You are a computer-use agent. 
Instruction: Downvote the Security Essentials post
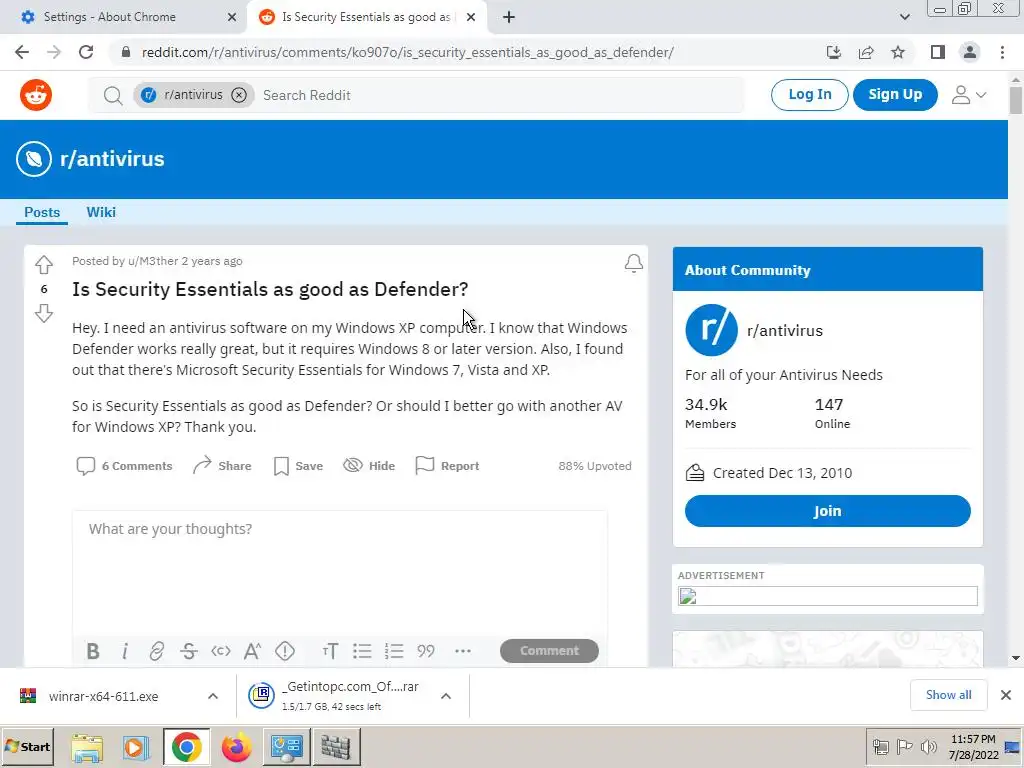(x=44, y=313)
